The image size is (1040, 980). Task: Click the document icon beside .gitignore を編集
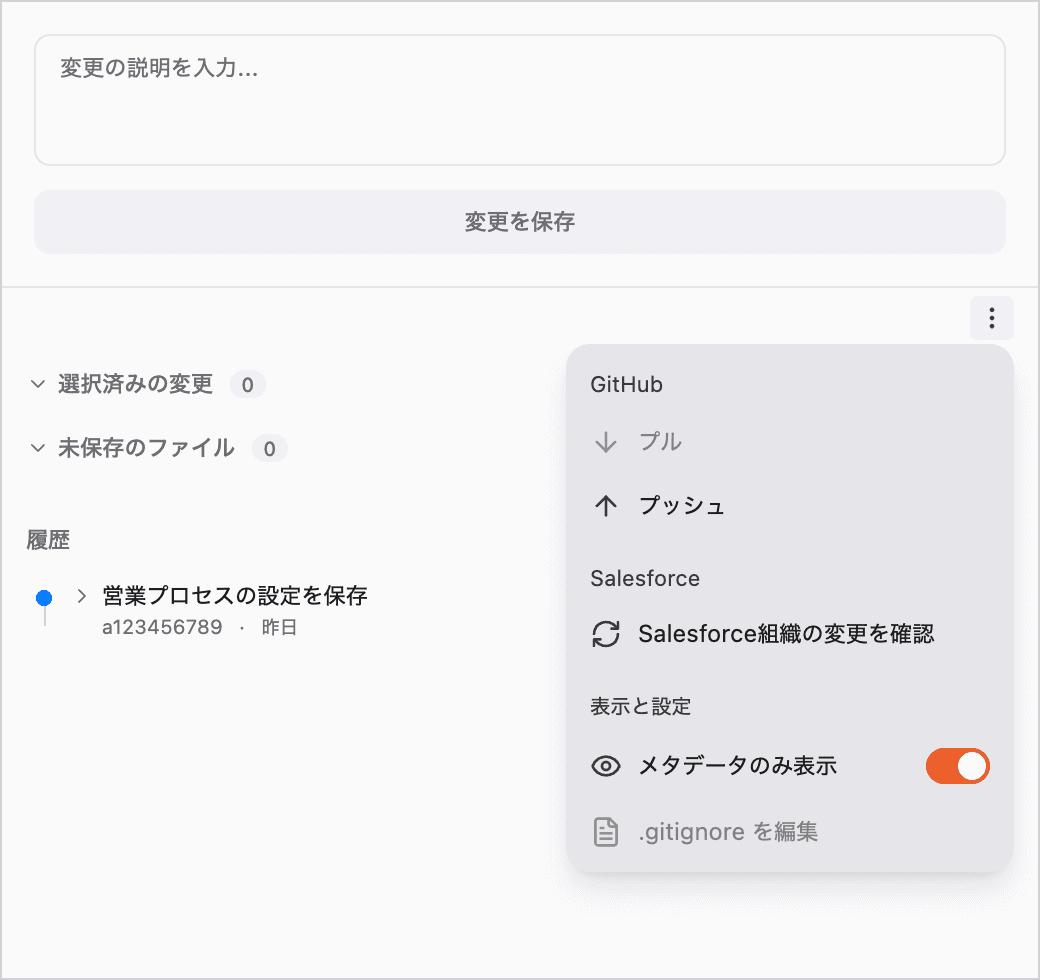pyautogui.click(x=606, y=832)
